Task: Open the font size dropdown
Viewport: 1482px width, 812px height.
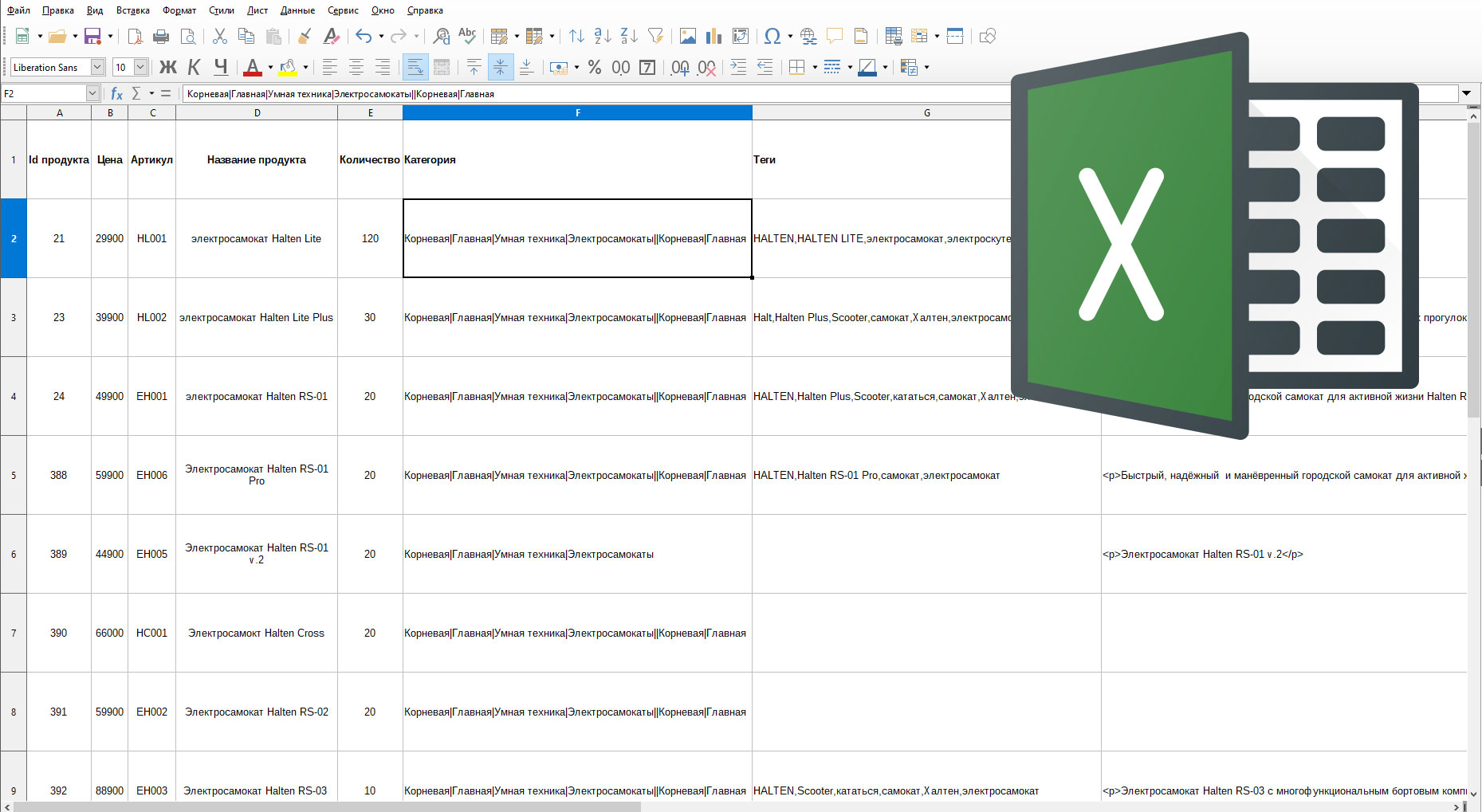Action: 140,67
